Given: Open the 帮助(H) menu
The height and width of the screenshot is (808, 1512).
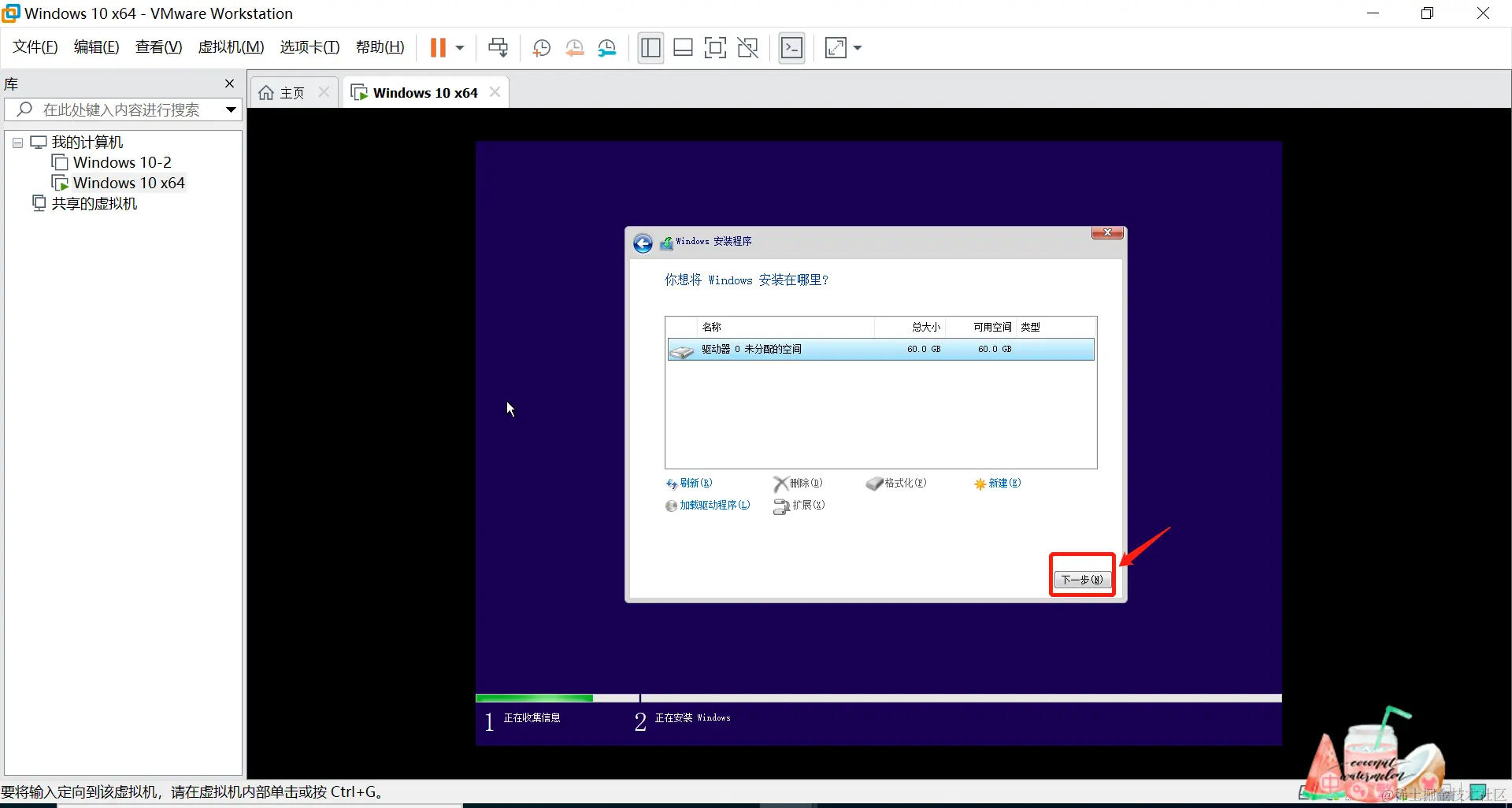Looking at the screenshot, I should 380,47.
